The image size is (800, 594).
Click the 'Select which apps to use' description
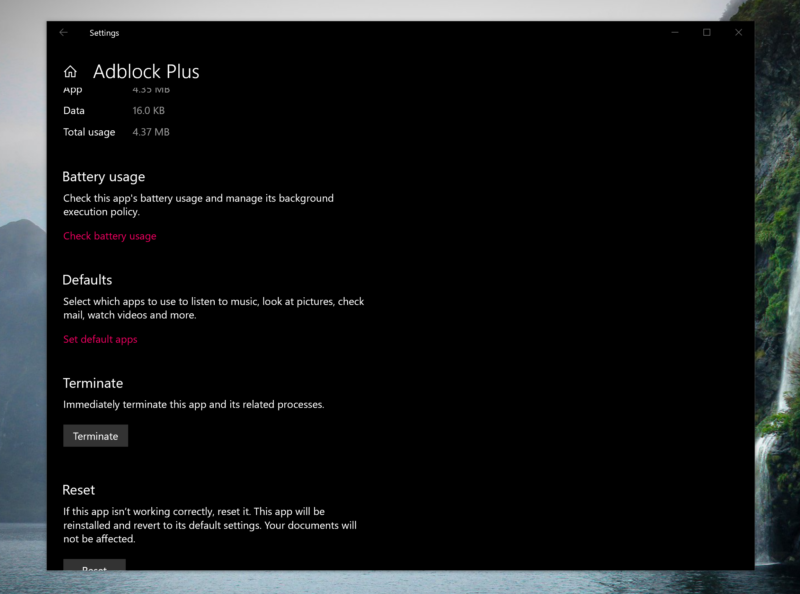214,308
